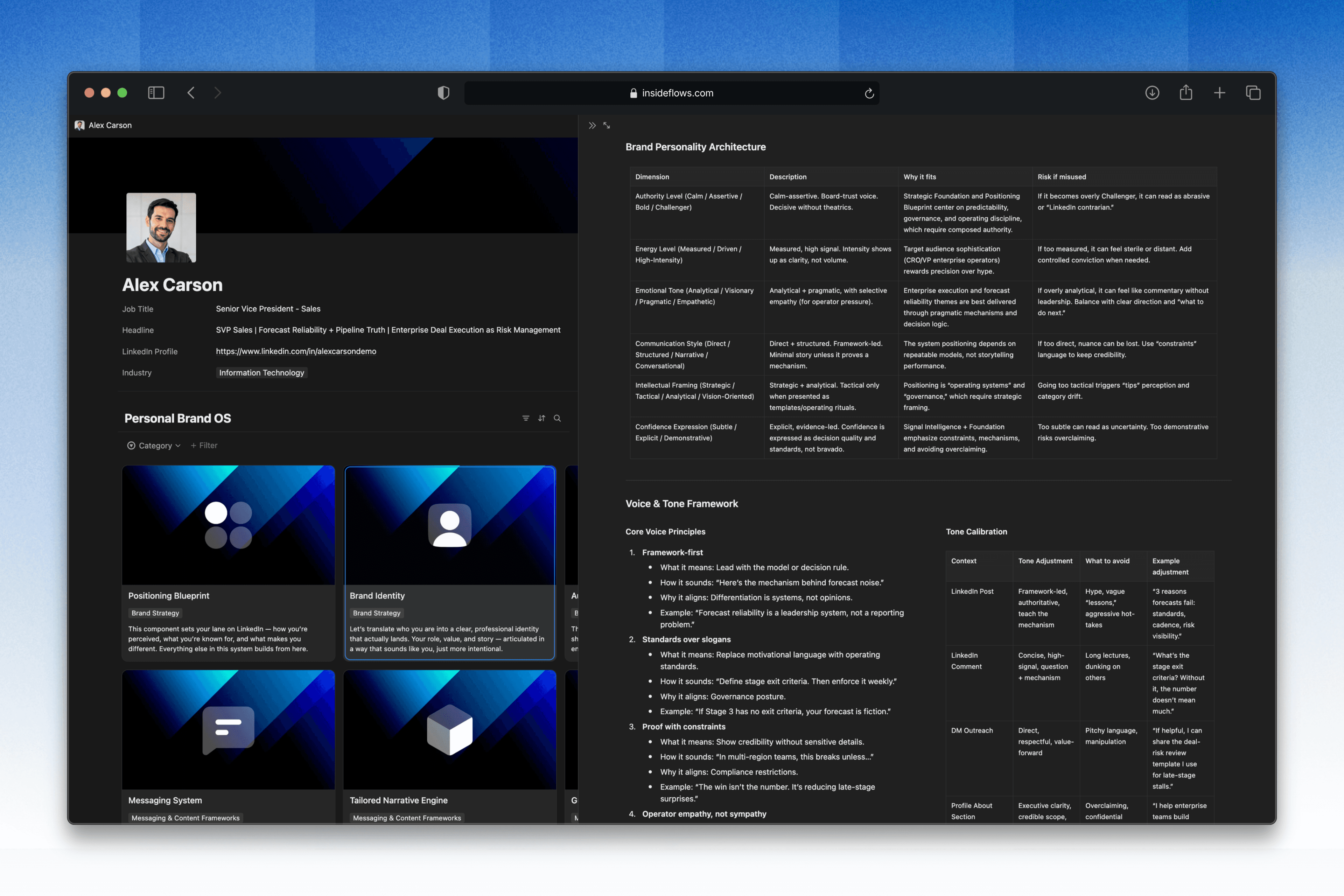The width and height of the screenshot is (1344, 896).
Task: Open the filter icon in Personal Brand OS
Action: (x=526, y=418)
